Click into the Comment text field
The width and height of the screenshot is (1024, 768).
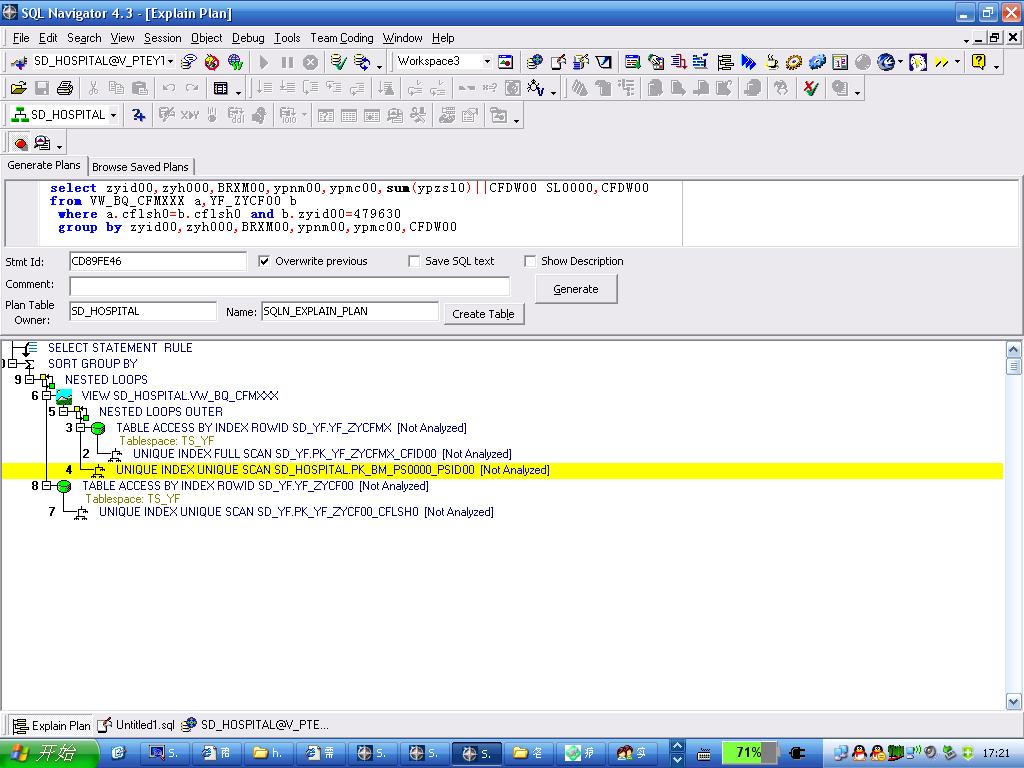coord(289,286)
